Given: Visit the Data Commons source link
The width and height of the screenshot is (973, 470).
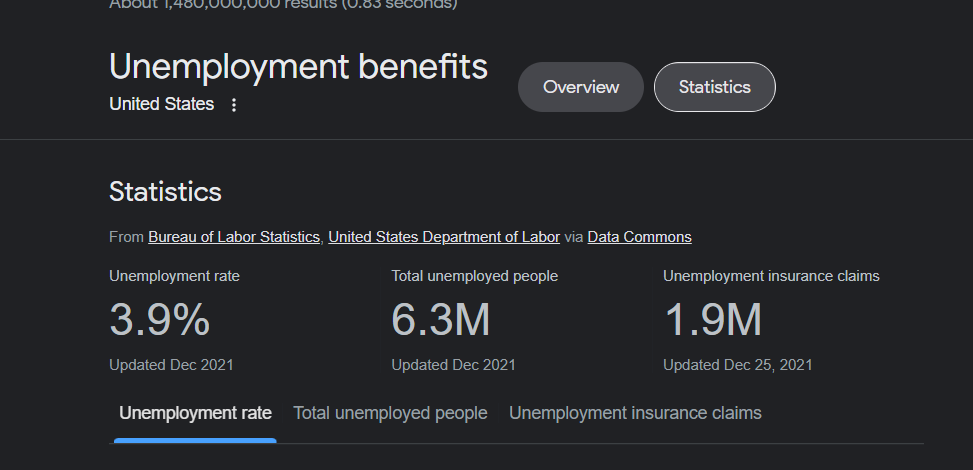Looking at the screenshot, I should coord(639,237).
